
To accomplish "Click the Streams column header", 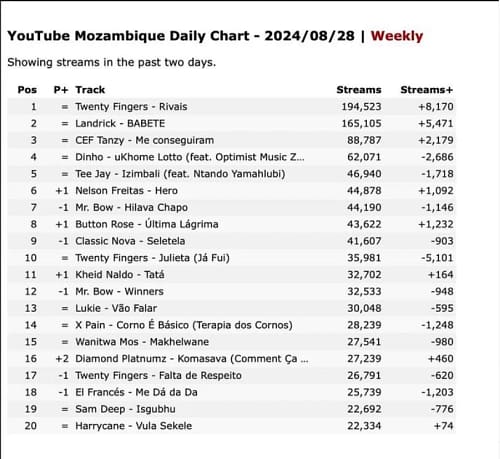I will click(359, 90).
